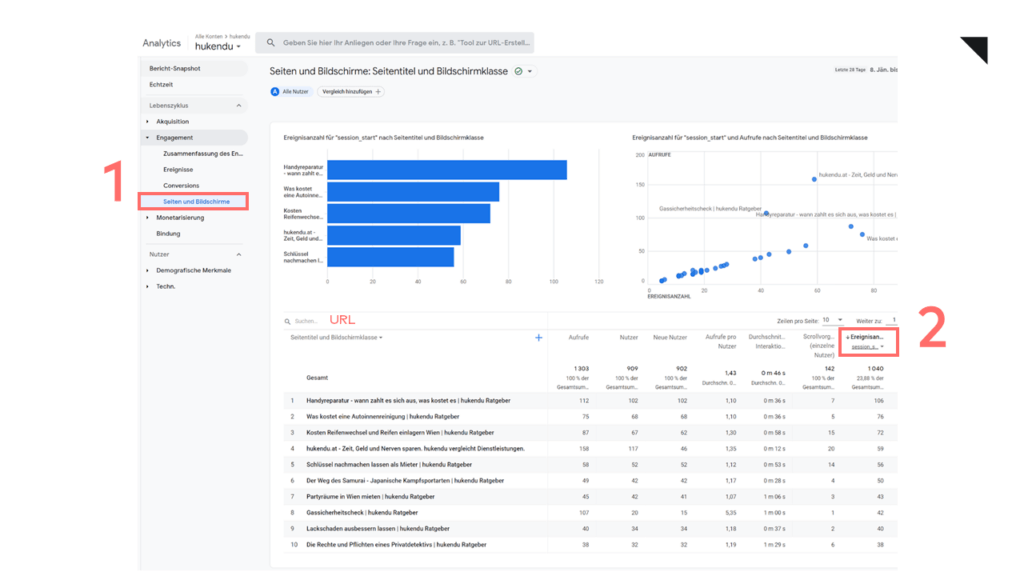Expand the Monetarisierung group
The width and height of the screenshot is (1024, 576).
(x=148, y=217)
